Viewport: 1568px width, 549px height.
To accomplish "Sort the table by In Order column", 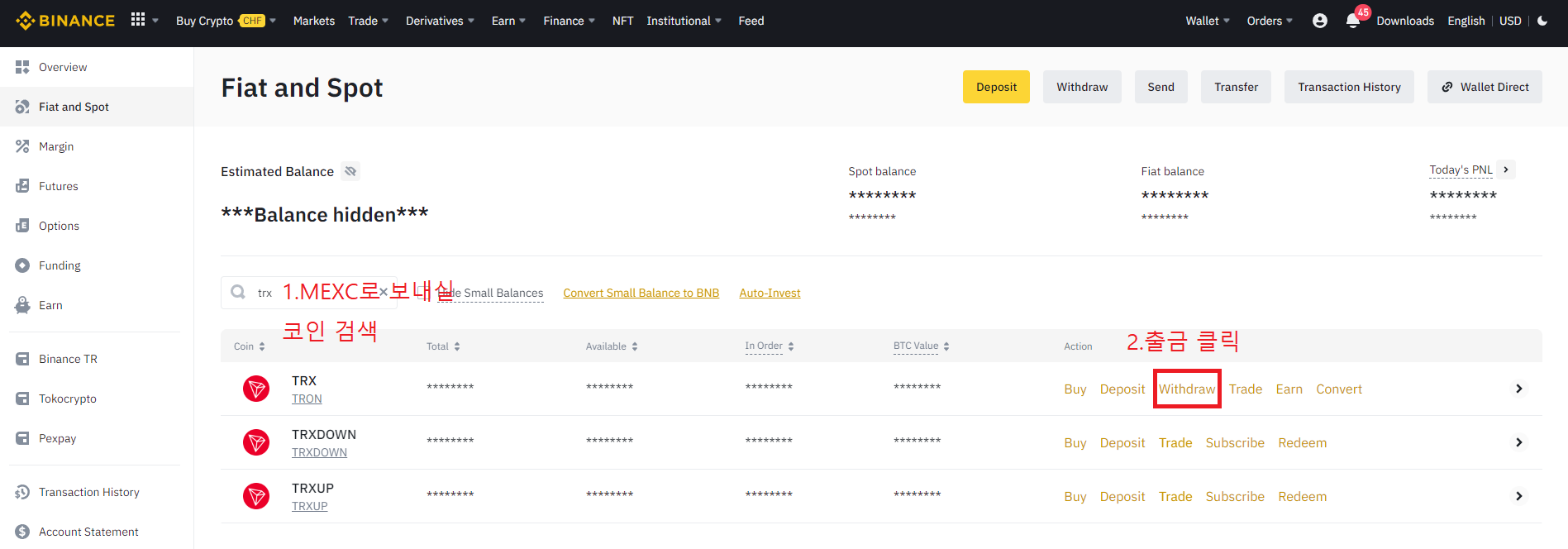I will click(x=770, y=346).
